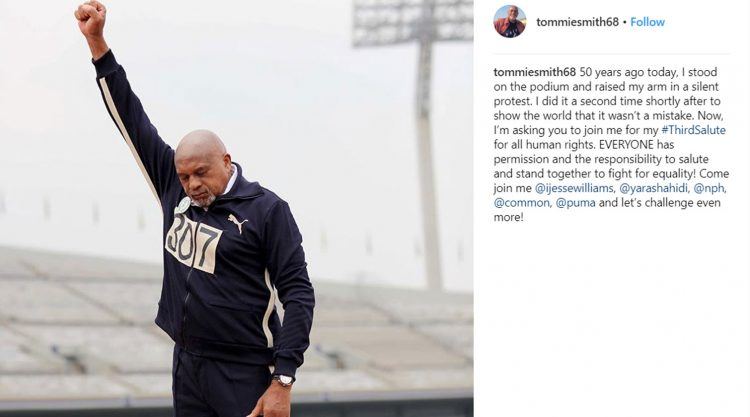
Task: Click the Puma logo on the jacket
Action: click(238, 223)
